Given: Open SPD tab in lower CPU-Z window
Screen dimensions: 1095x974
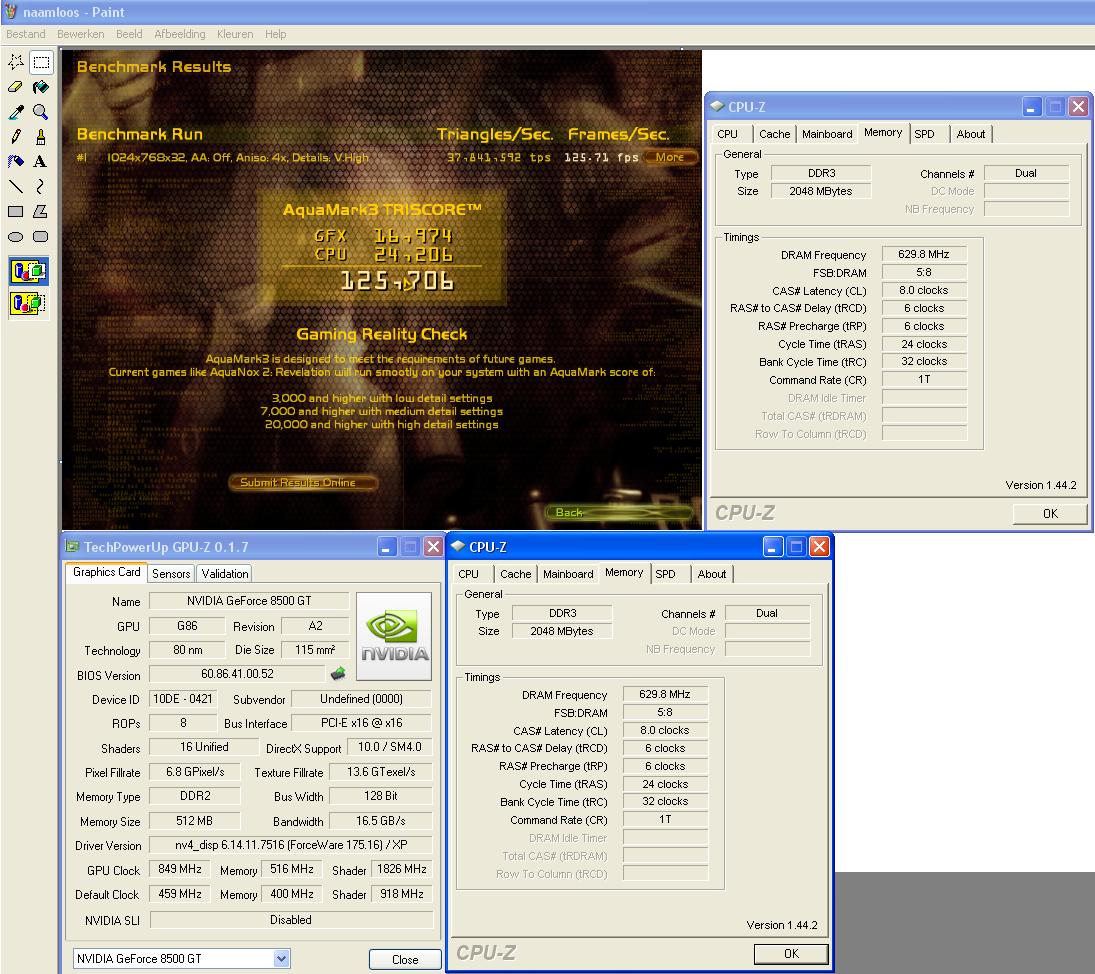Looking at the screenshot, I should [665, 574].
